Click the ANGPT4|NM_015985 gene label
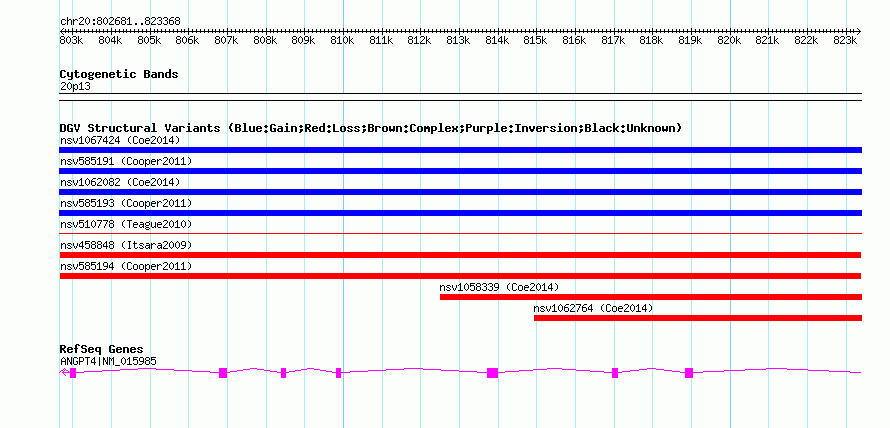Screen dimensions: 890x428 tap(108, 361)
